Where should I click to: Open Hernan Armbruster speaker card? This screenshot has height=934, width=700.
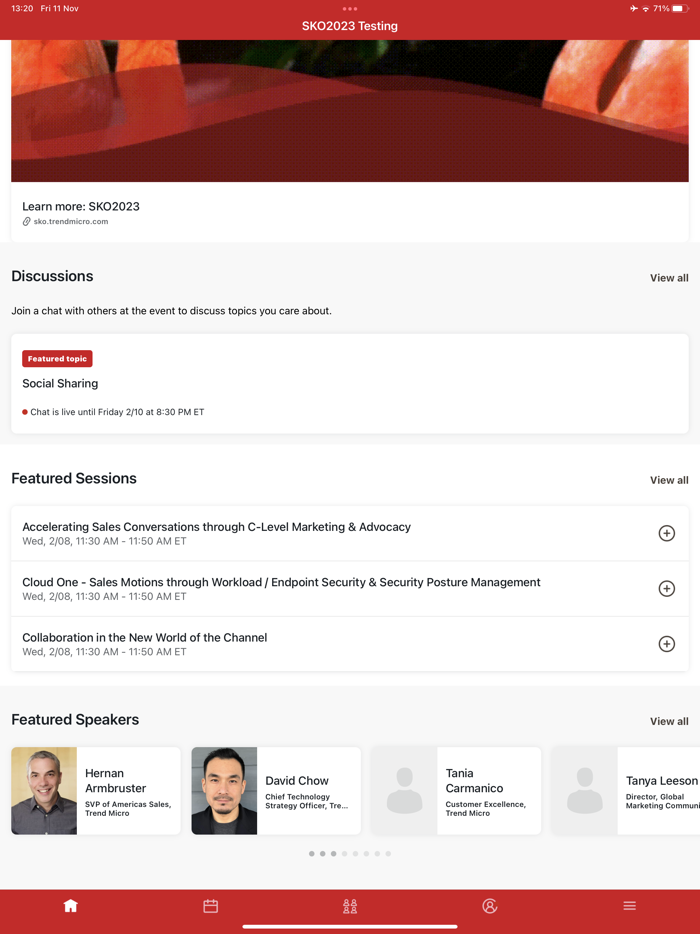(96, 790)
